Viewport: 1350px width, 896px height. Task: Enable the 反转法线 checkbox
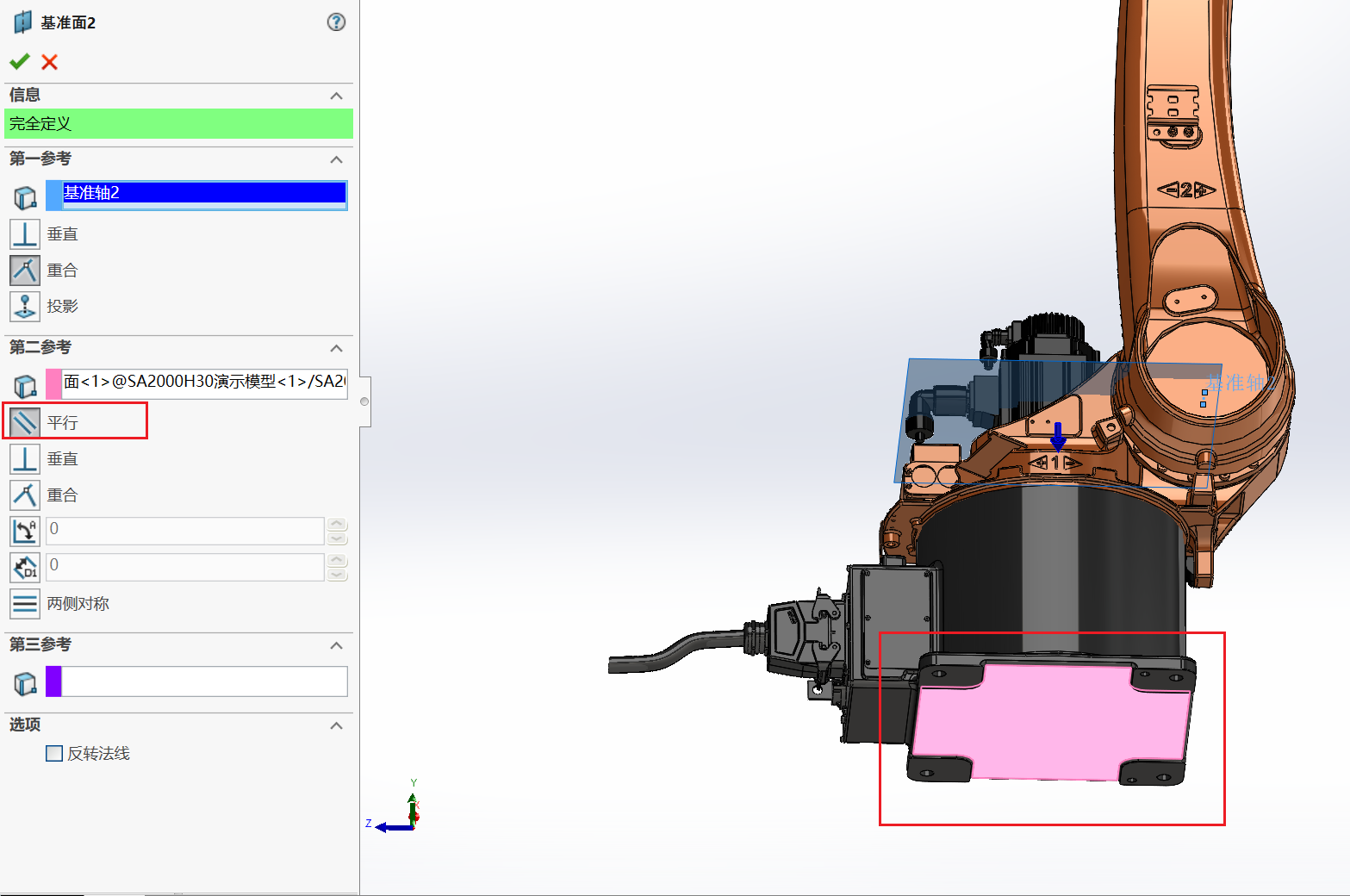(54, 754)
